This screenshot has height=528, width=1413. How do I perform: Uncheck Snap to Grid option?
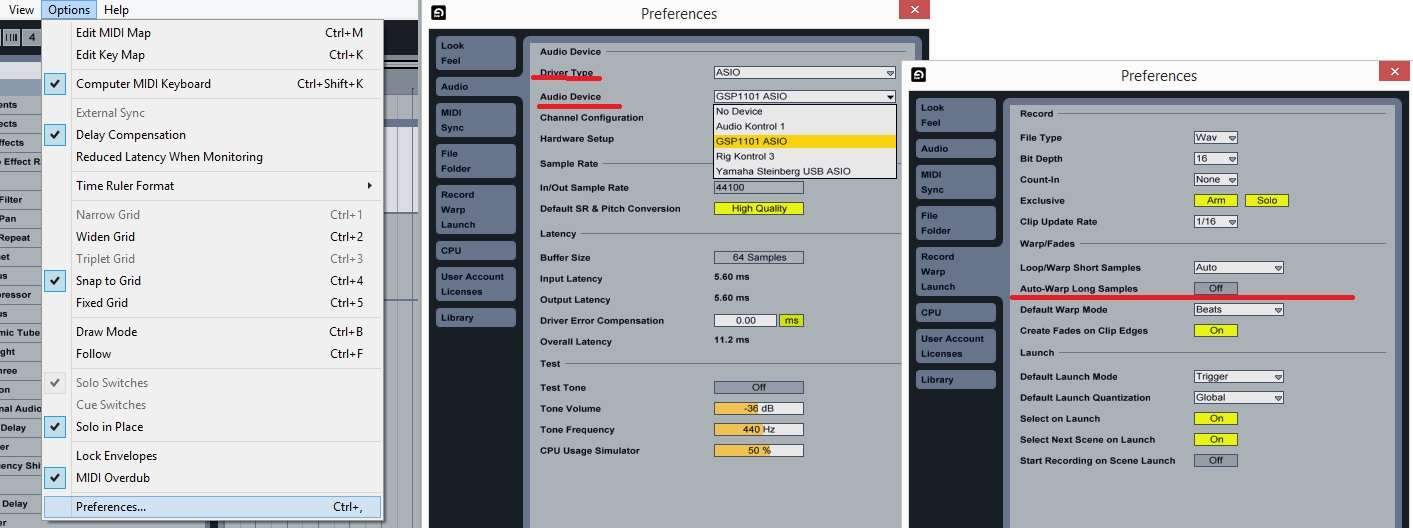click(108, 281)
